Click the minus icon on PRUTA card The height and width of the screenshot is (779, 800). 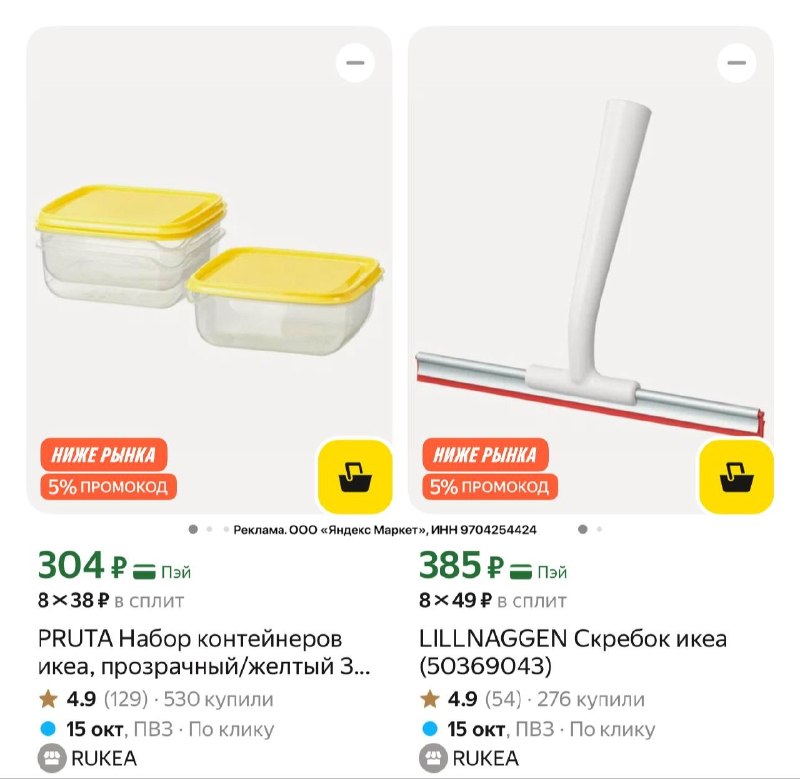point(356,63)
